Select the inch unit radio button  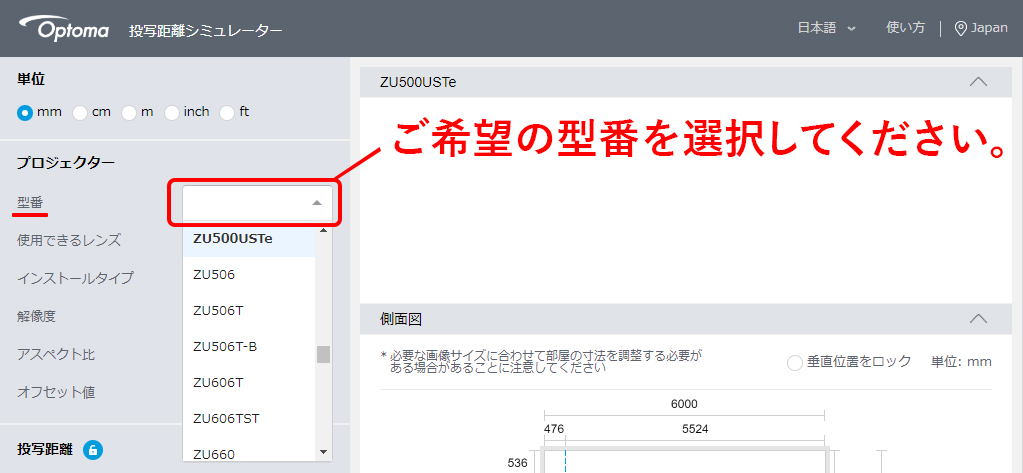pyautogui.click(x=172, y=112)
